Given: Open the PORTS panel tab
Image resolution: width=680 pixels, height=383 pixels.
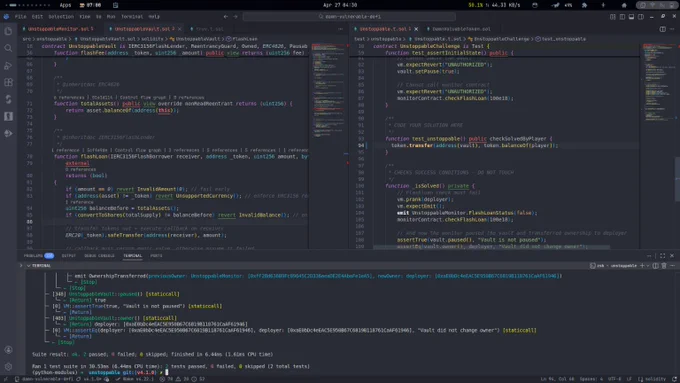Looking at the screenshot, I should tap(156, 255).
